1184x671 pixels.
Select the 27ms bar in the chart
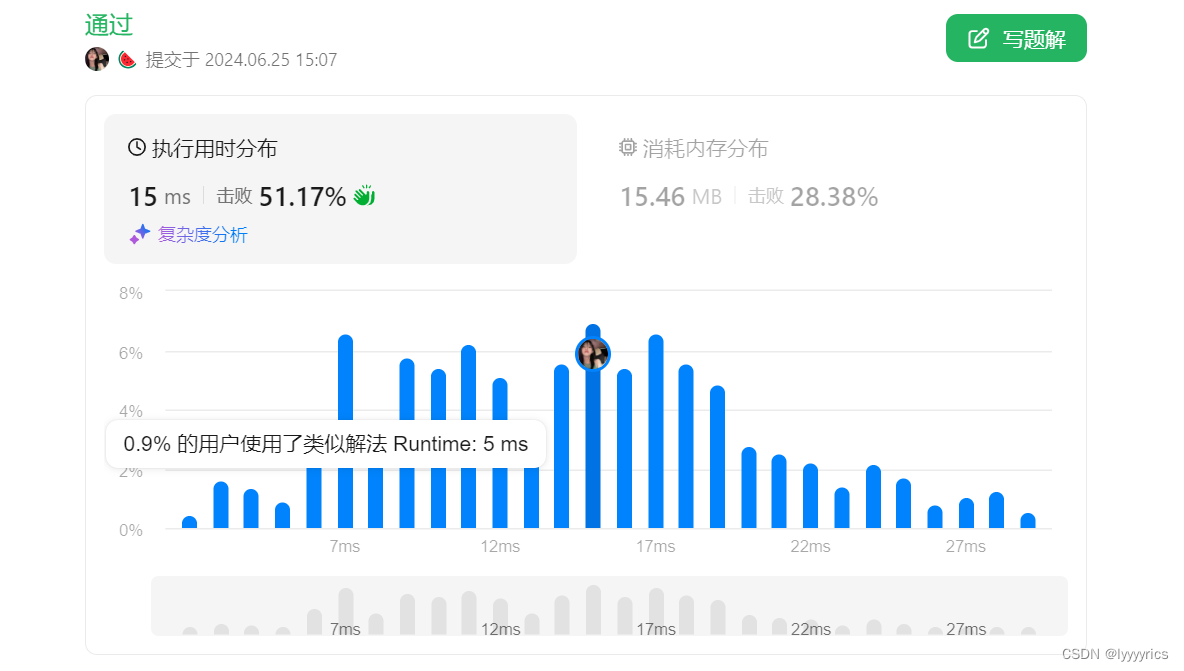(966, 513)
